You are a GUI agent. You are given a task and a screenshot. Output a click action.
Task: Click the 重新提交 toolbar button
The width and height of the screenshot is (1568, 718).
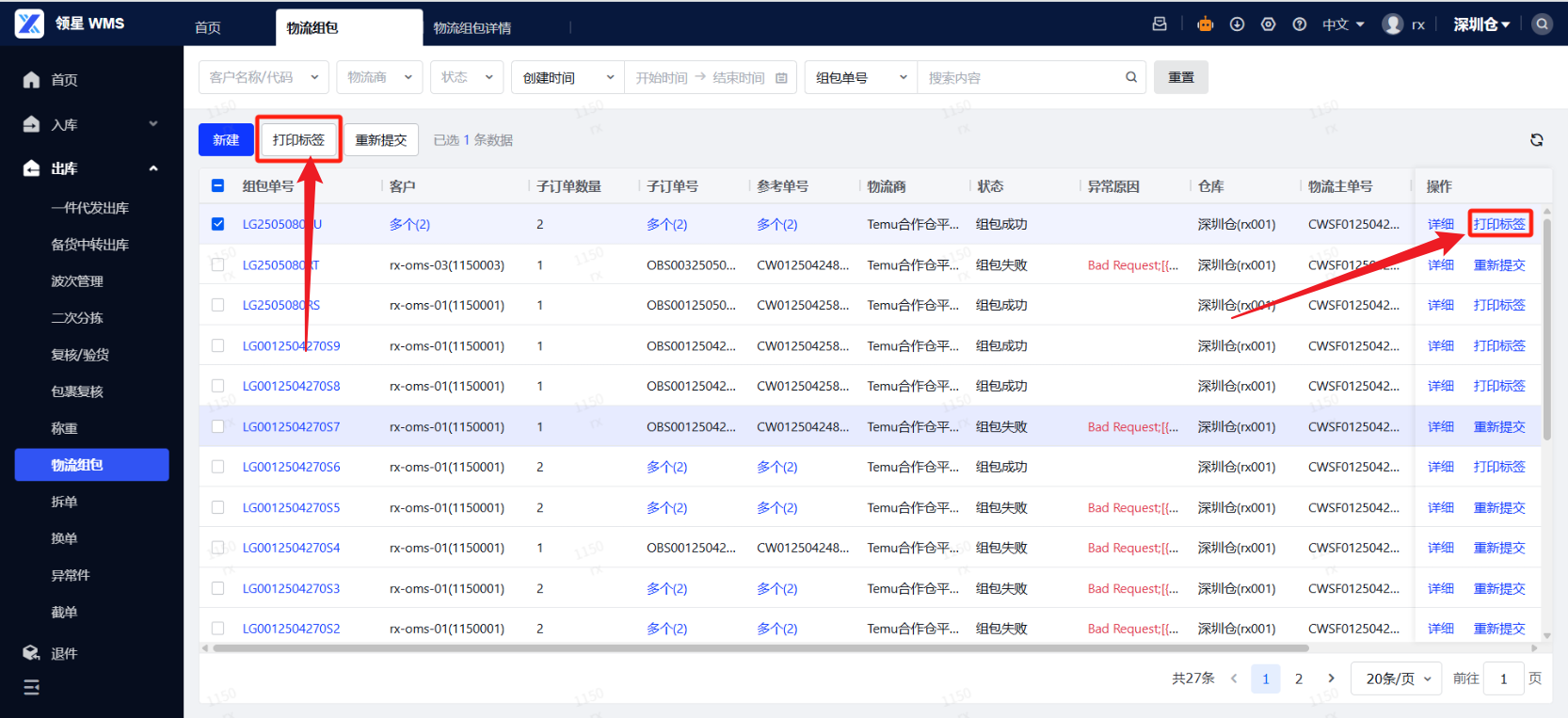[381, 140]
